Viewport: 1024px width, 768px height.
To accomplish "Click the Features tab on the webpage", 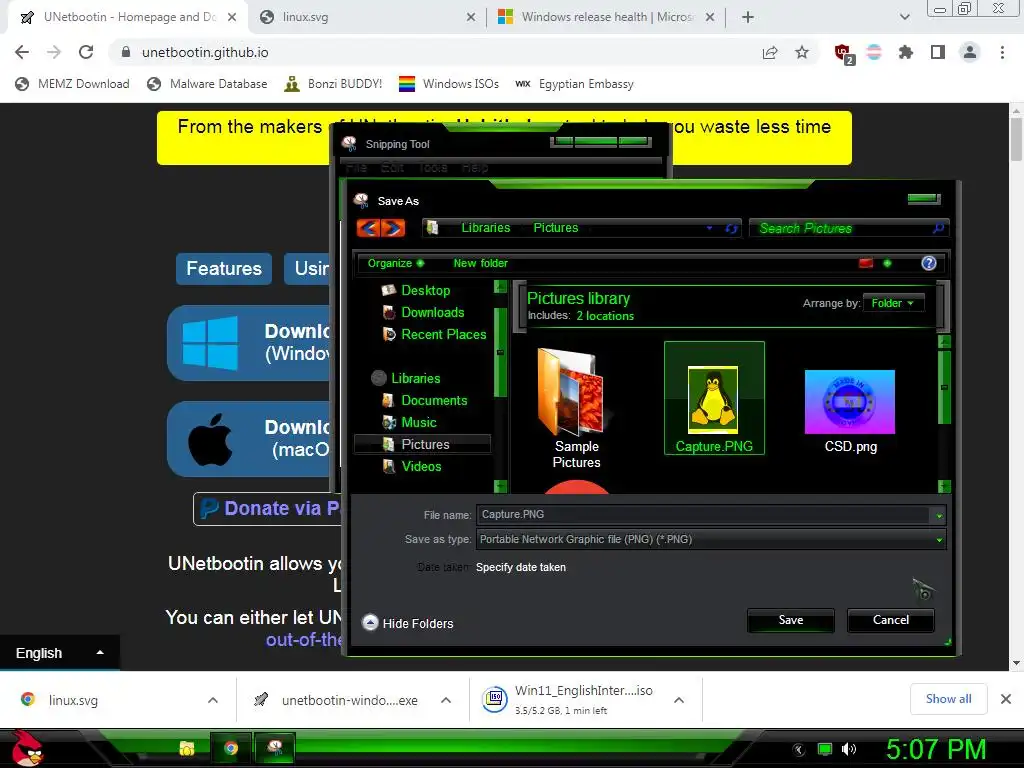I will (x=224, y=268).
